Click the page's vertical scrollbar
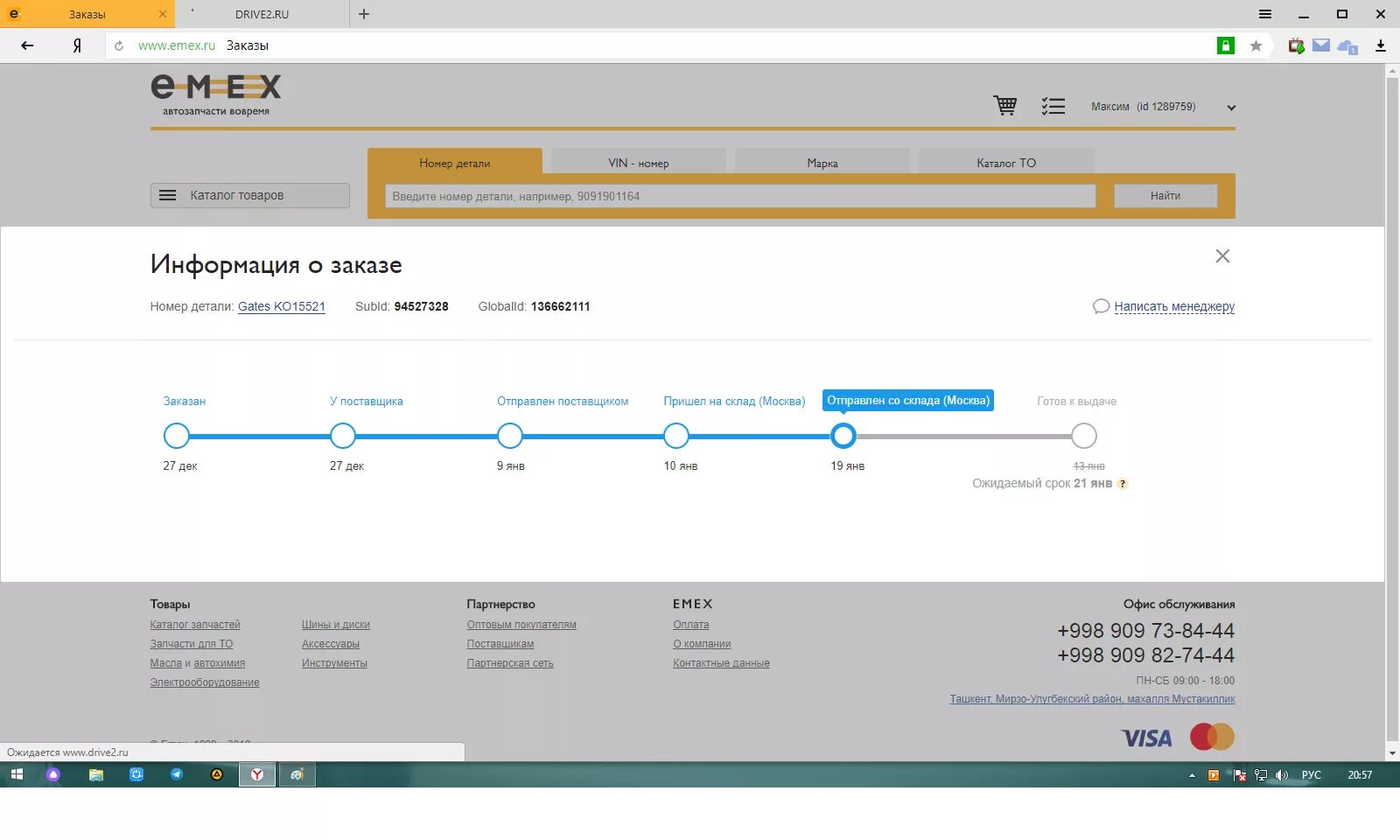The height and width of the screenshot is (840, 1400). (x=1392, y=409)
